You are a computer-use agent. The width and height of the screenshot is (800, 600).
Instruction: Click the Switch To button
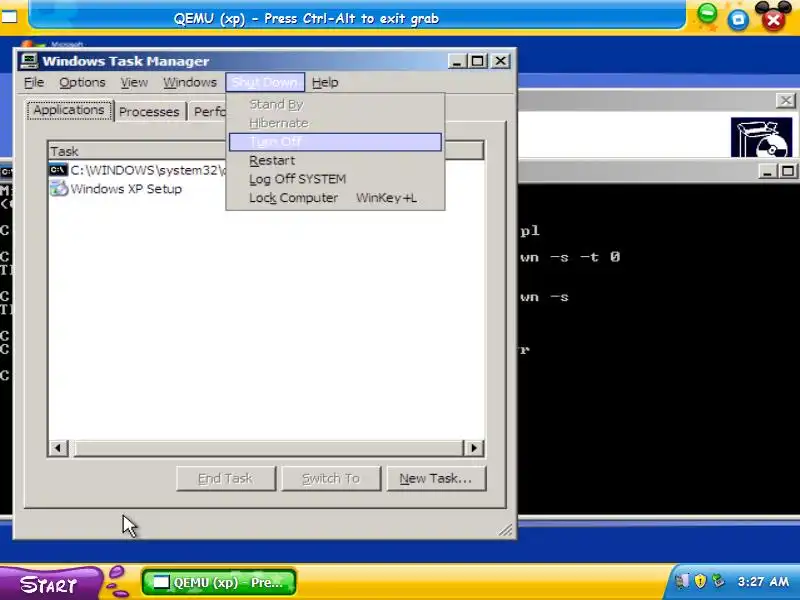tap(331, 479)
